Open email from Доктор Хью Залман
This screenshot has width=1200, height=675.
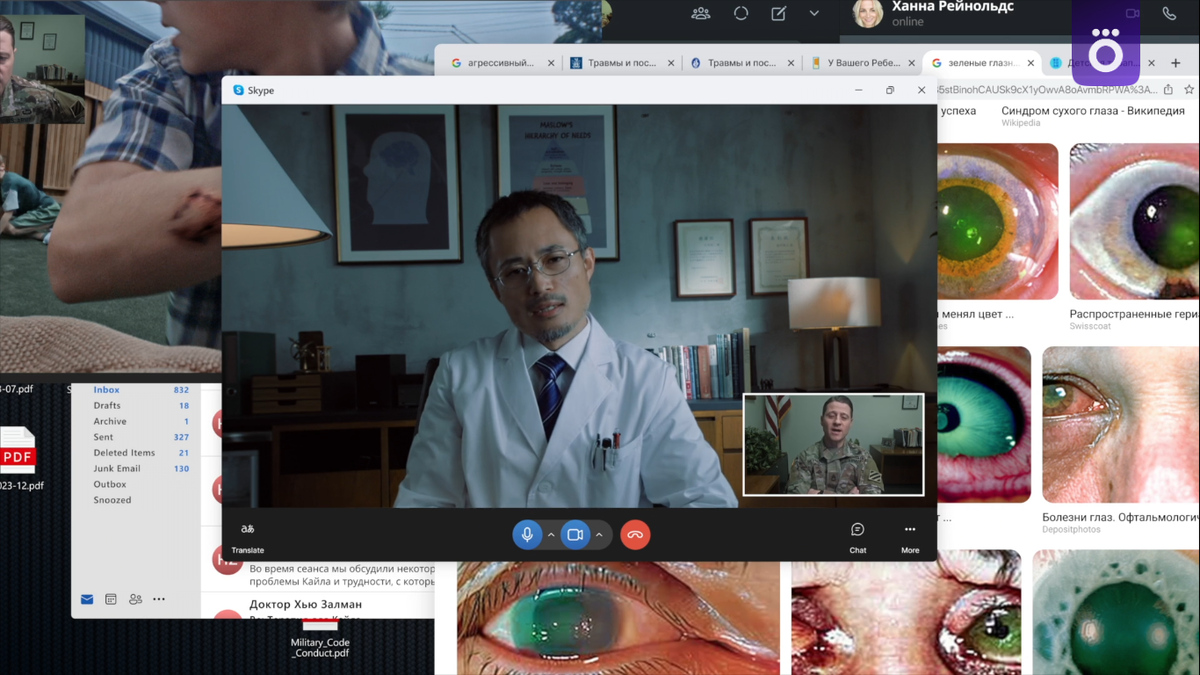tap(306, 604)
